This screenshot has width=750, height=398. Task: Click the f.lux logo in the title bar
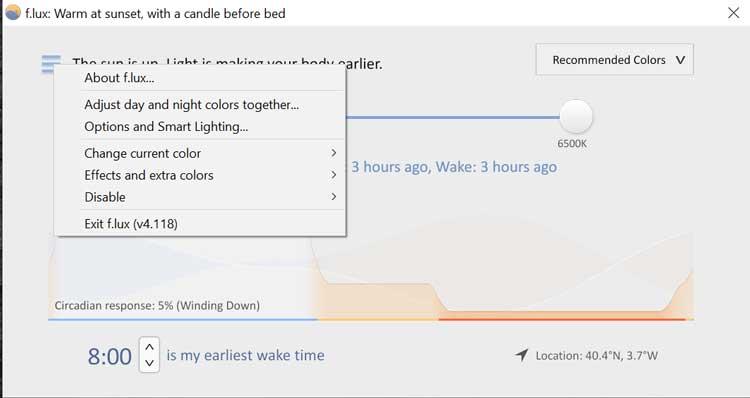coord(13,13)
